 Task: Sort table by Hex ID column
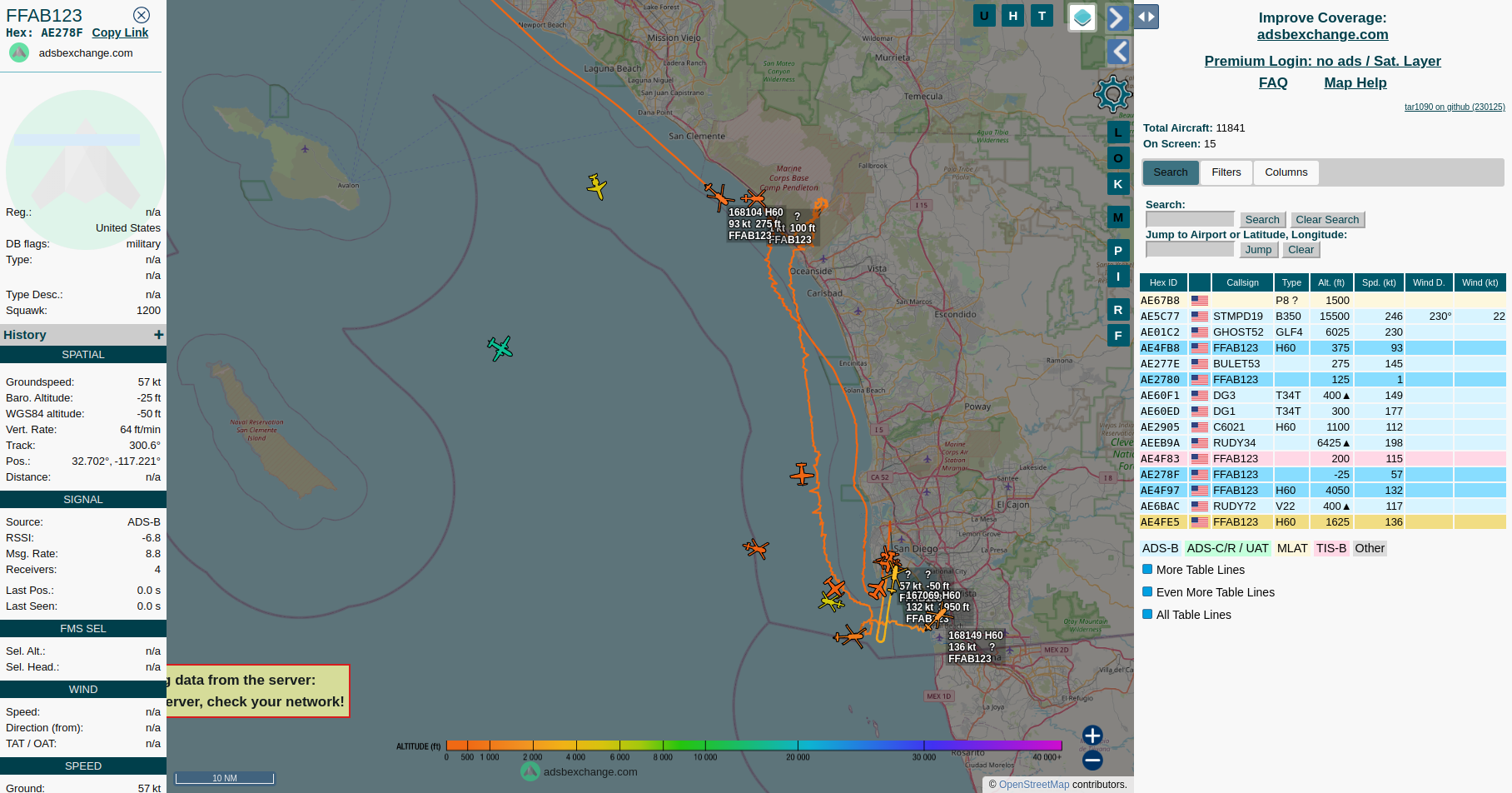[1163, 282]
